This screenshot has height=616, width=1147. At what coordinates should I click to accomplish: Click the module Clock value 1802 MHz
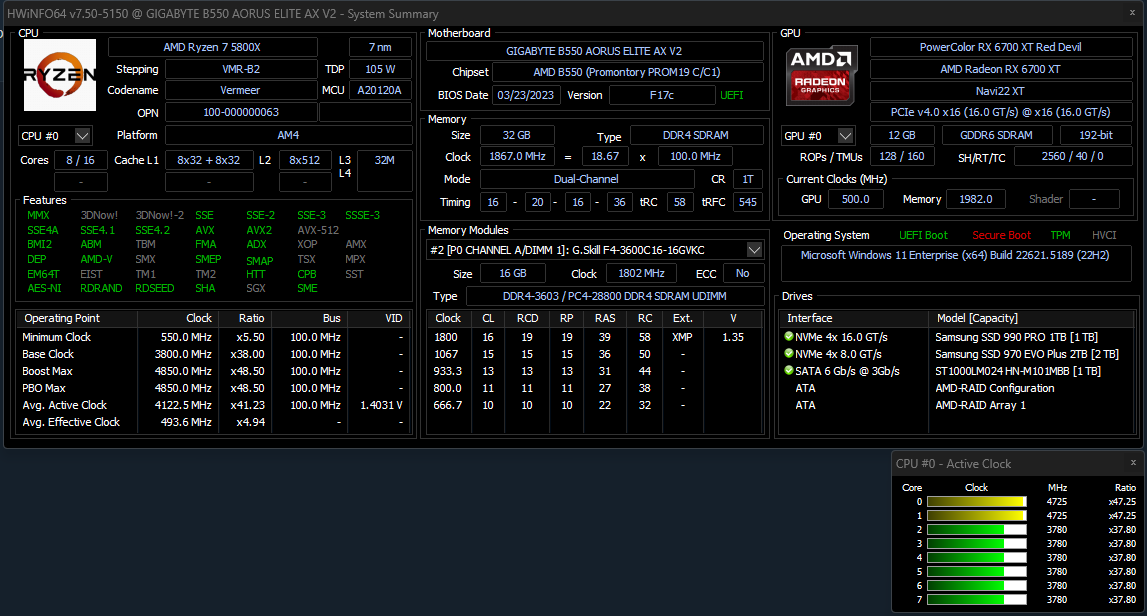coord(642,273)
